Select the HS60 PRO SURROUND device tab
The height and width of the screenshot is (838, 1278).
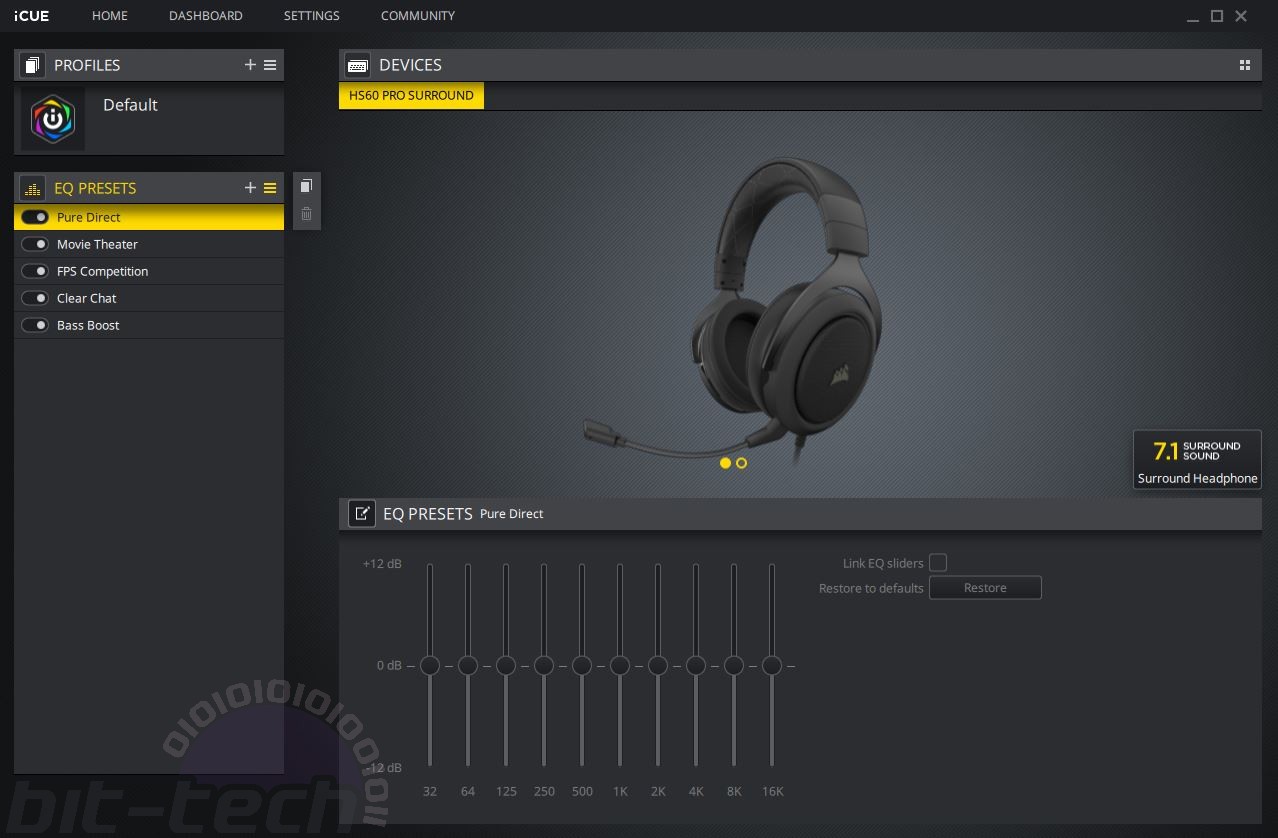click(x=411, y=96)
